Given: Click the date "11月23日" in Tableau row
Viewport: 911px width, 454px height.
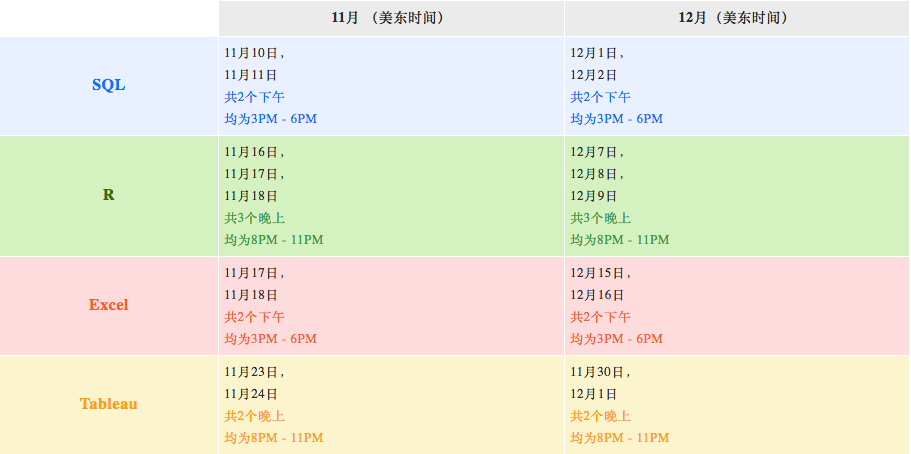Looking at the screenshot, I should point(251,372).
